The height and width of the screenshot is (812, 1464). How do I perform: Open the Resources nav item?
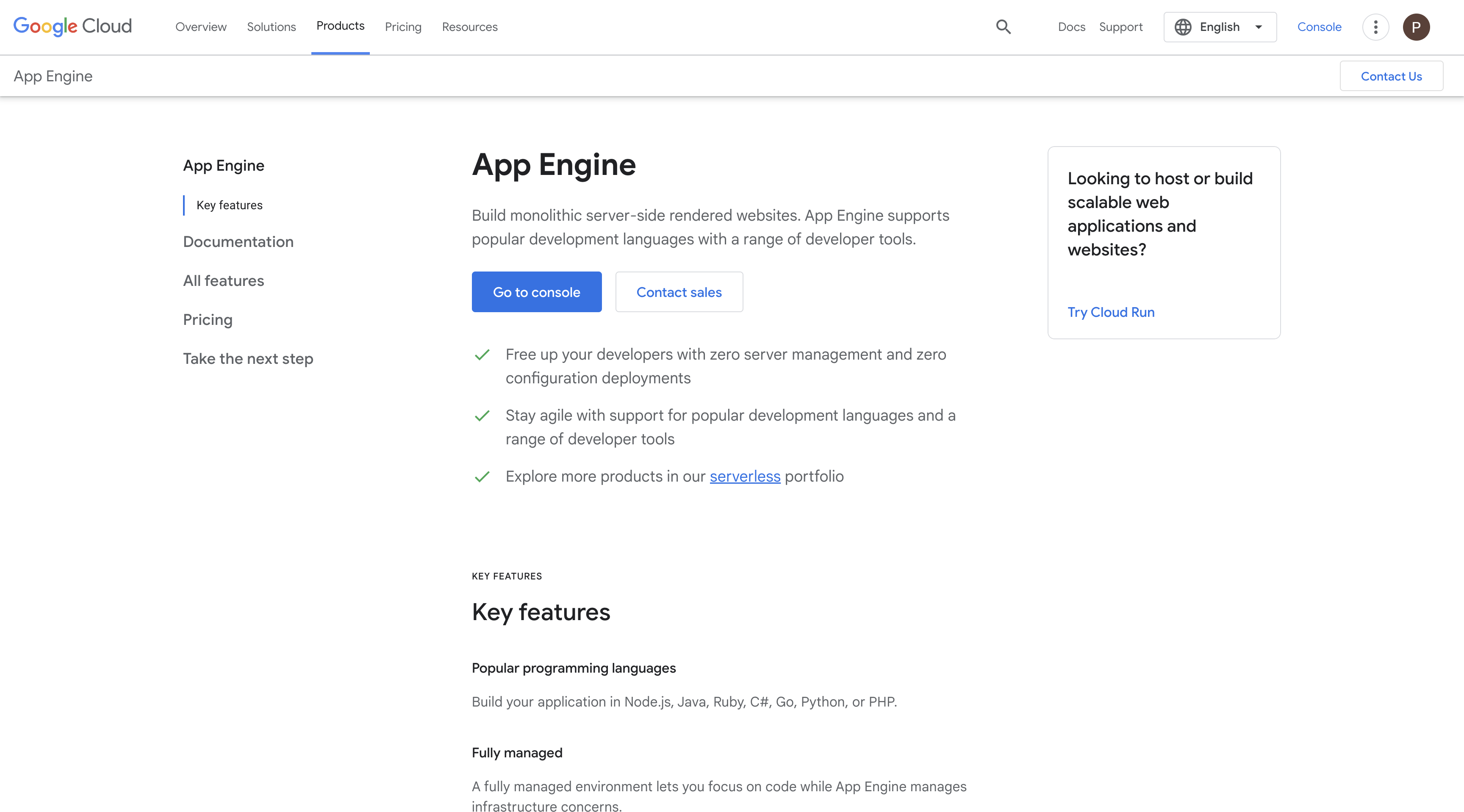pos(469,27)
